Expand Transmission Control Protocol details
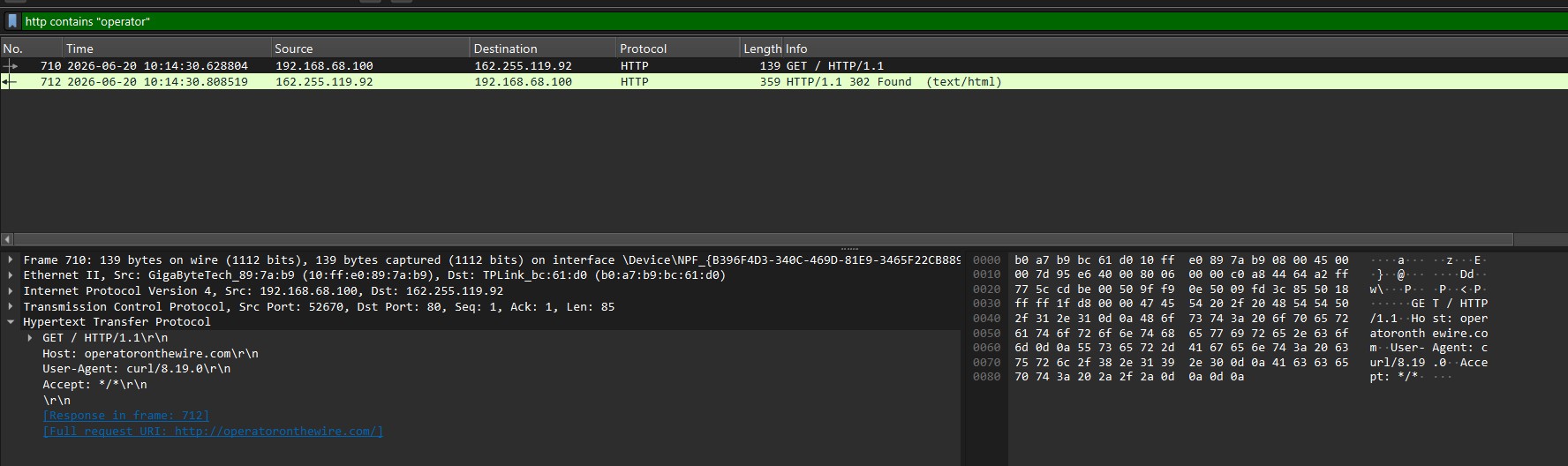This screenshot has height=466, width=1568. [x=11, y=307]
